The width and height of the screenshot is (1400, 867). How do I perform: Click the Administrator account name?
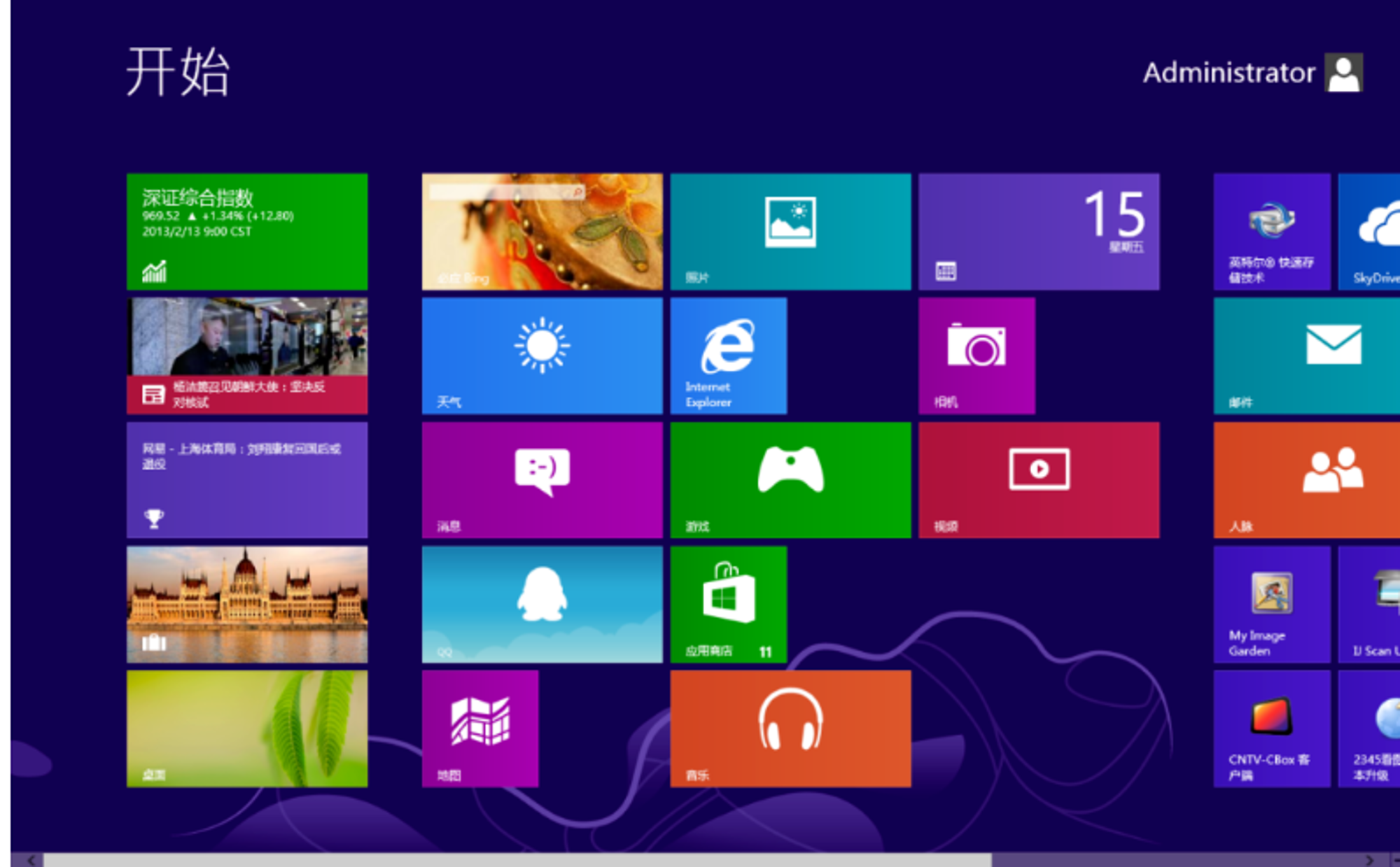coord(1229,73)
